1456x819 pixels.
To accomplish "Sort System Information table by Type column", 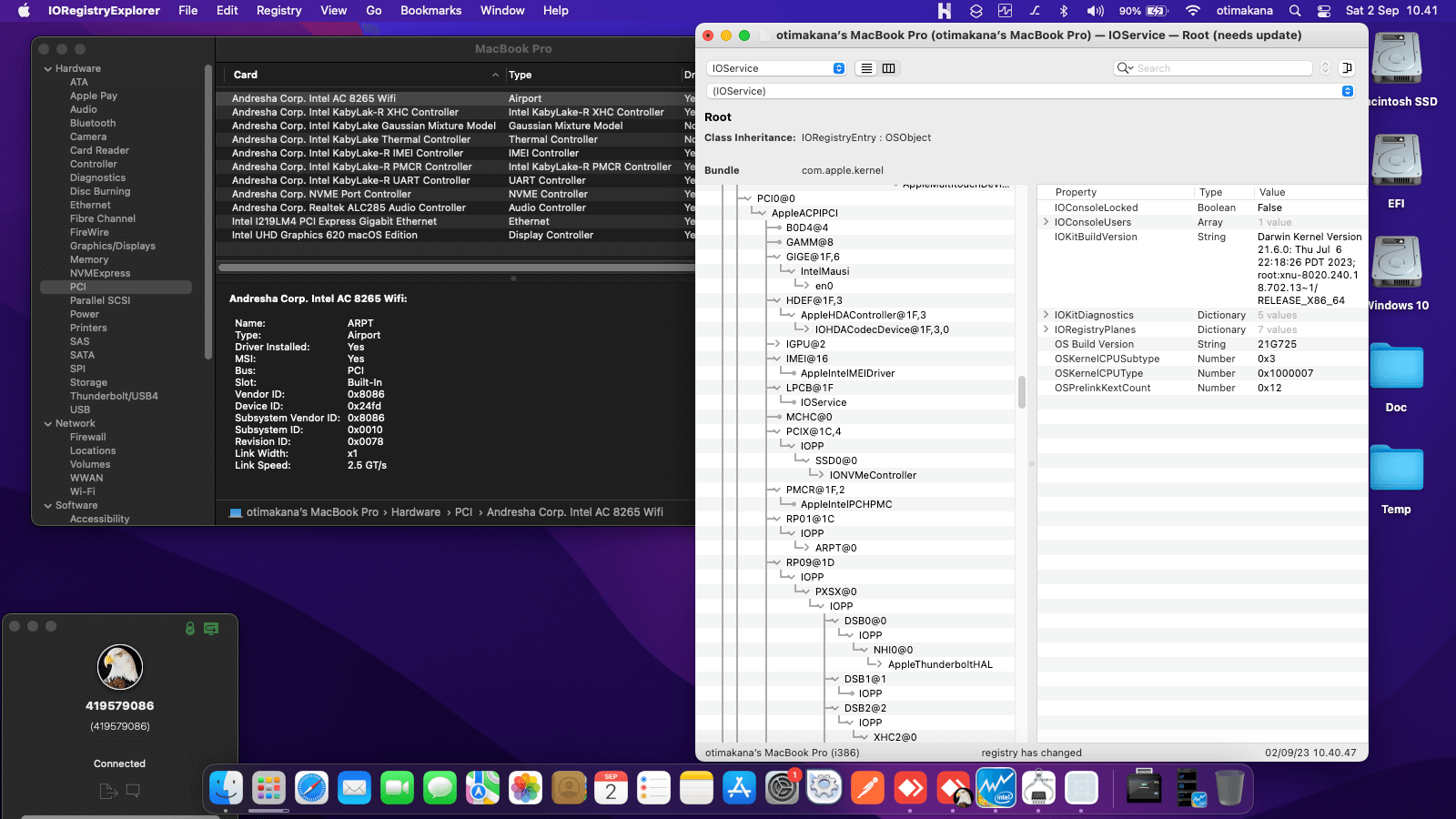I will (x=592, y=75).
